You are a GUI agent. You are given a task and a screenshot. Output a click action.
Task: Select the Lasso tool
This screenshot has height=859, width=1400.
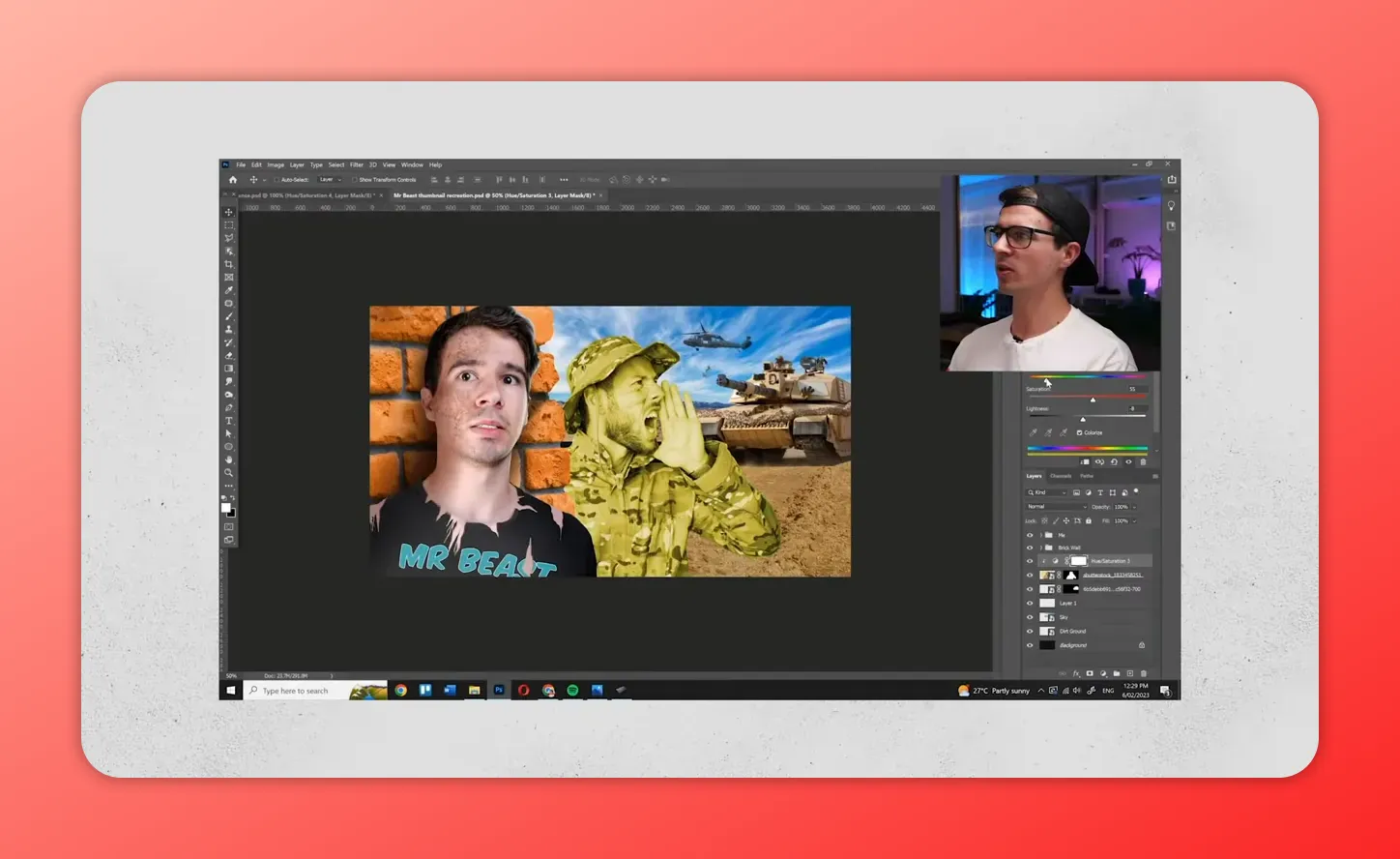[229, 238]
